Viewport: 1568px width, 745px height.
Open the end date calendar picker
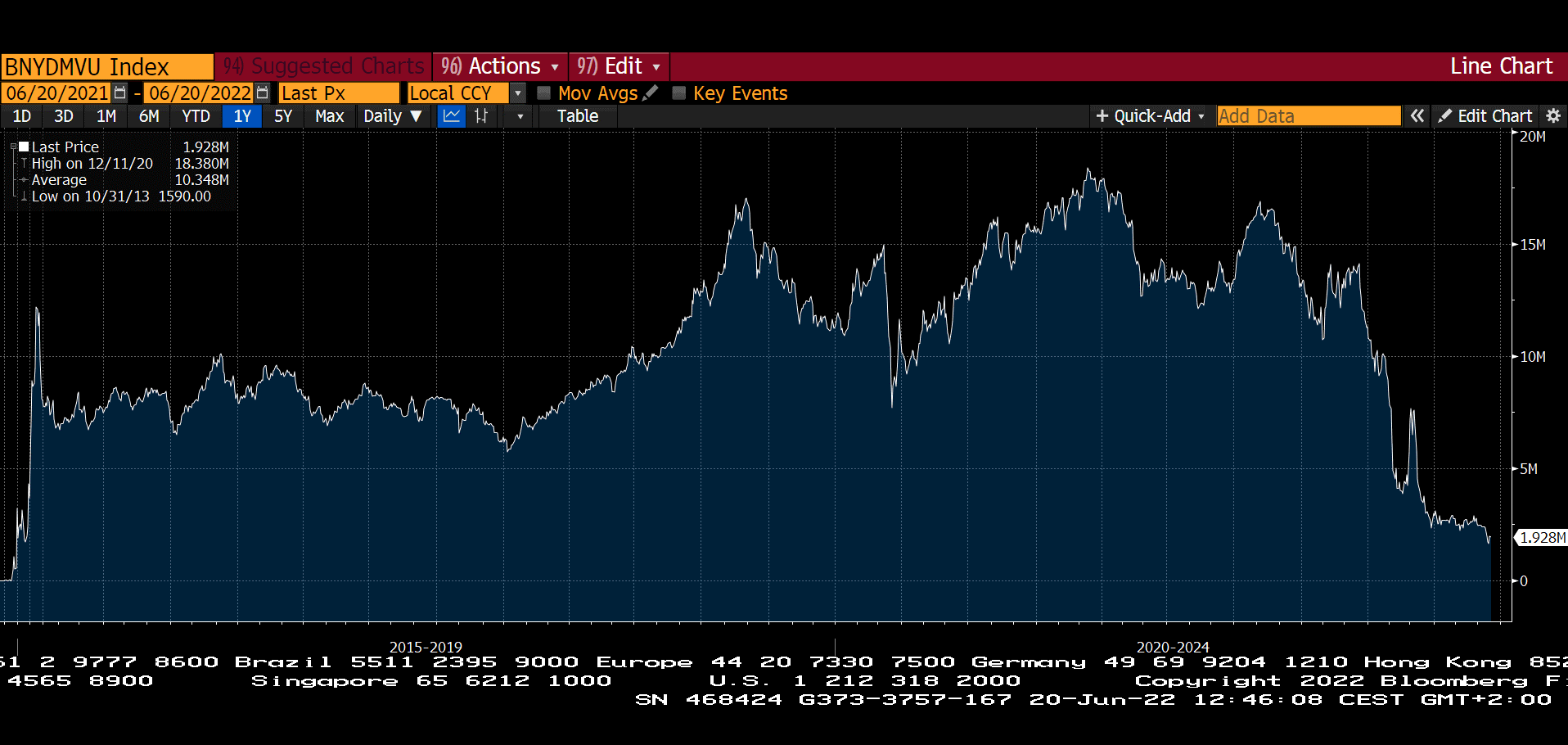[x=262, y=93]
